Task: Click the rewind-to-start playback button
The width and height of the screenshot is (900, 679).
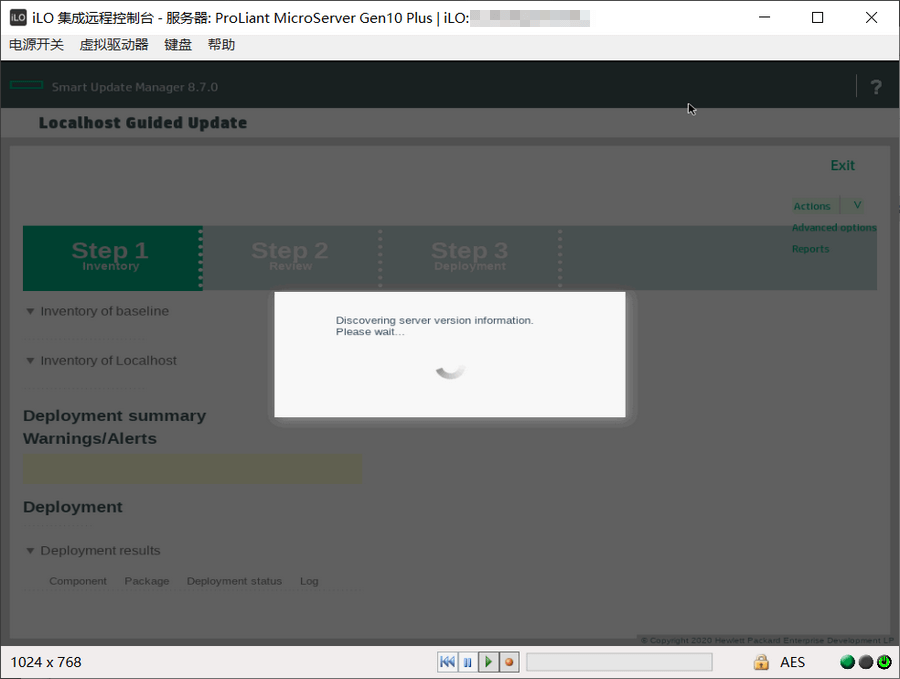Action: click(x=447, y=662)
